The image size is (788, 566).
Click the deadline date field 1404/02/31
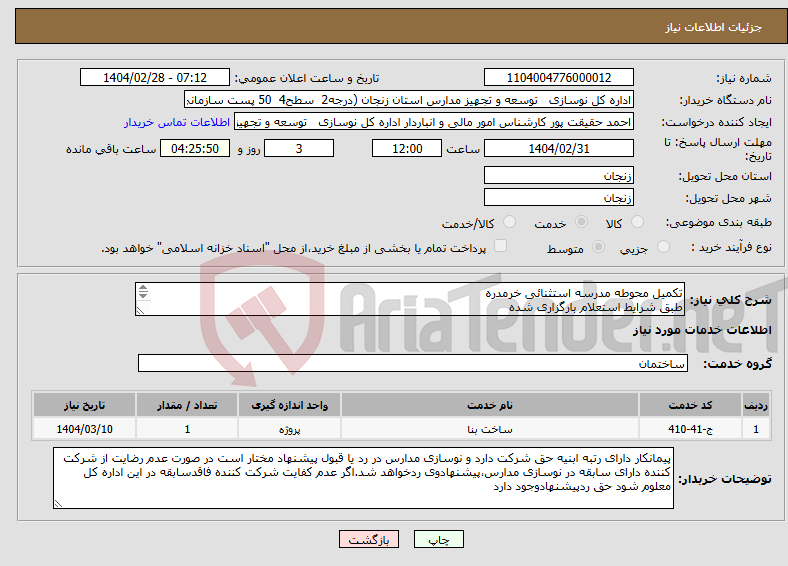pyautogui.click(x=558, y=148)
